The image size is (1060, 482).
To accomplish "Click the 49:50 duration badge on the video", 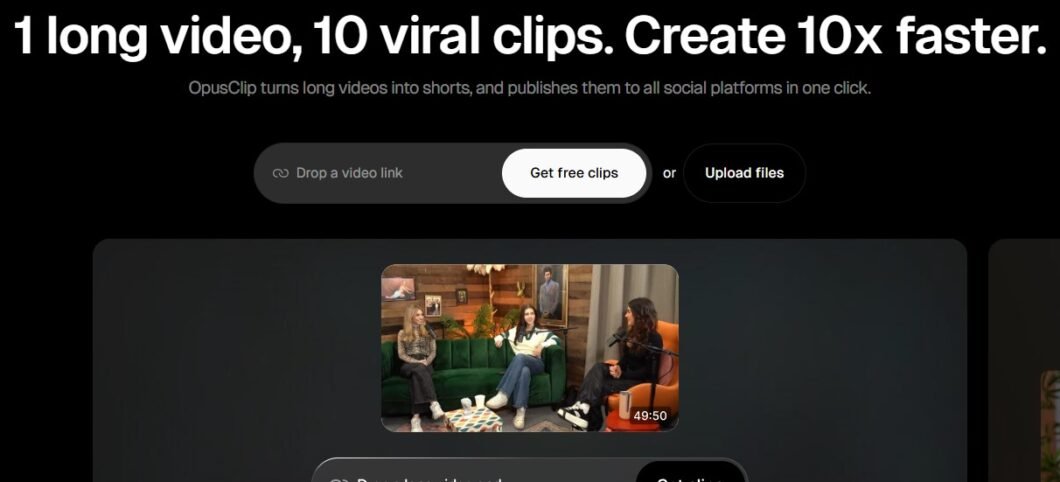I will click(650, 415).
